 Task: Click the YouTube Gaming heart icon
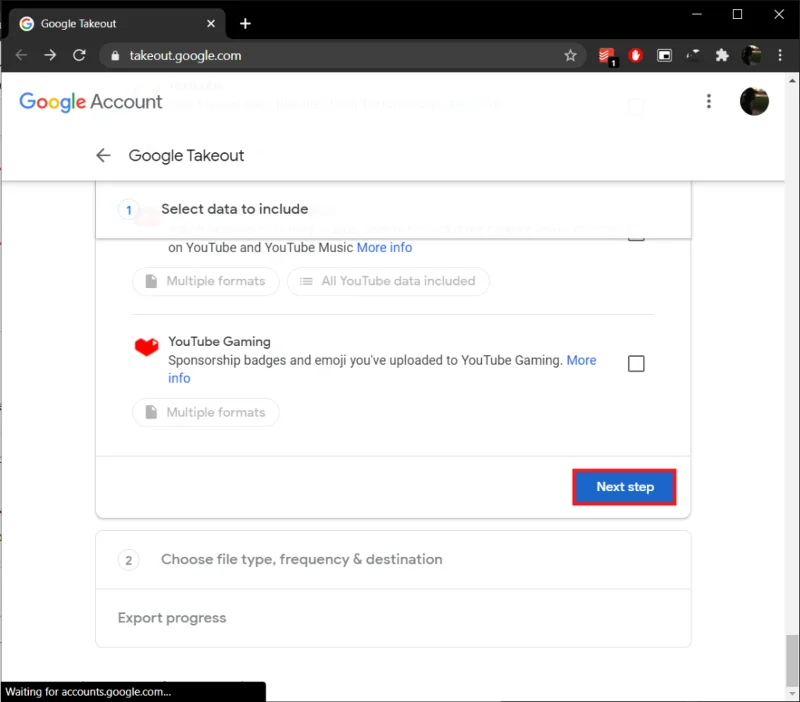pos(146,346)
